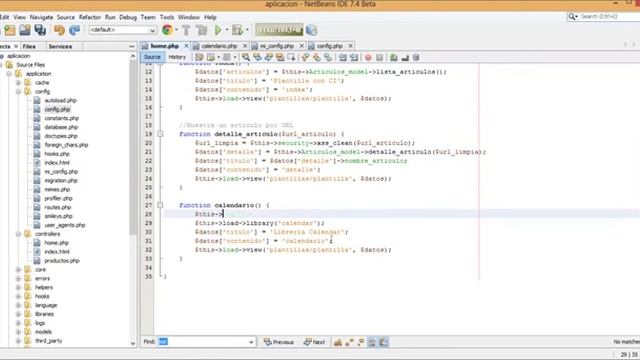Click Find Previous Occurrence editor icon
The image size is (640, 360).
(x=257, y=58)
